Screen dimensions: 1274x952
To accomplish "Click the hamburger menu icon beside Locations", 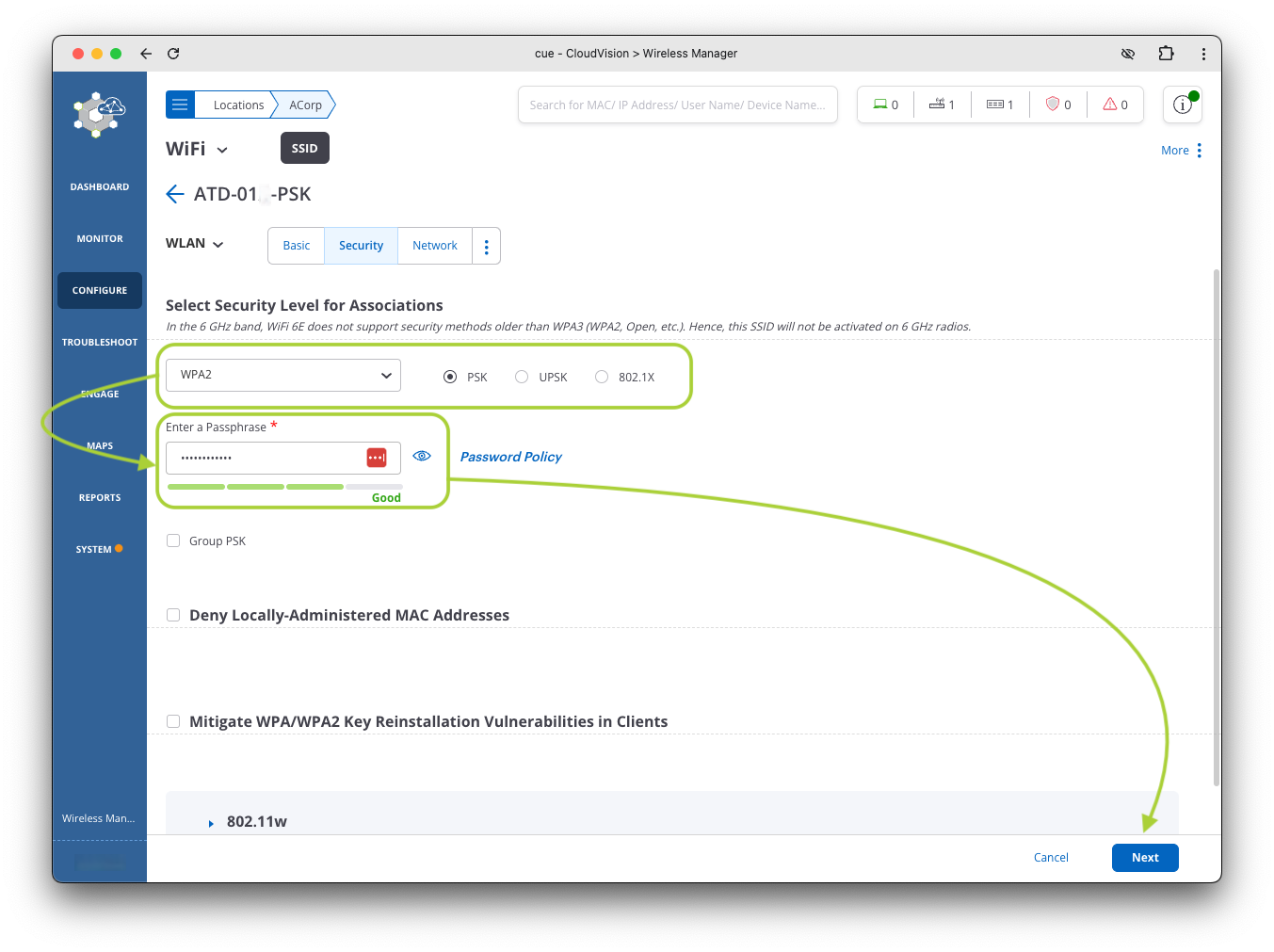I will [x=180, y=105].
